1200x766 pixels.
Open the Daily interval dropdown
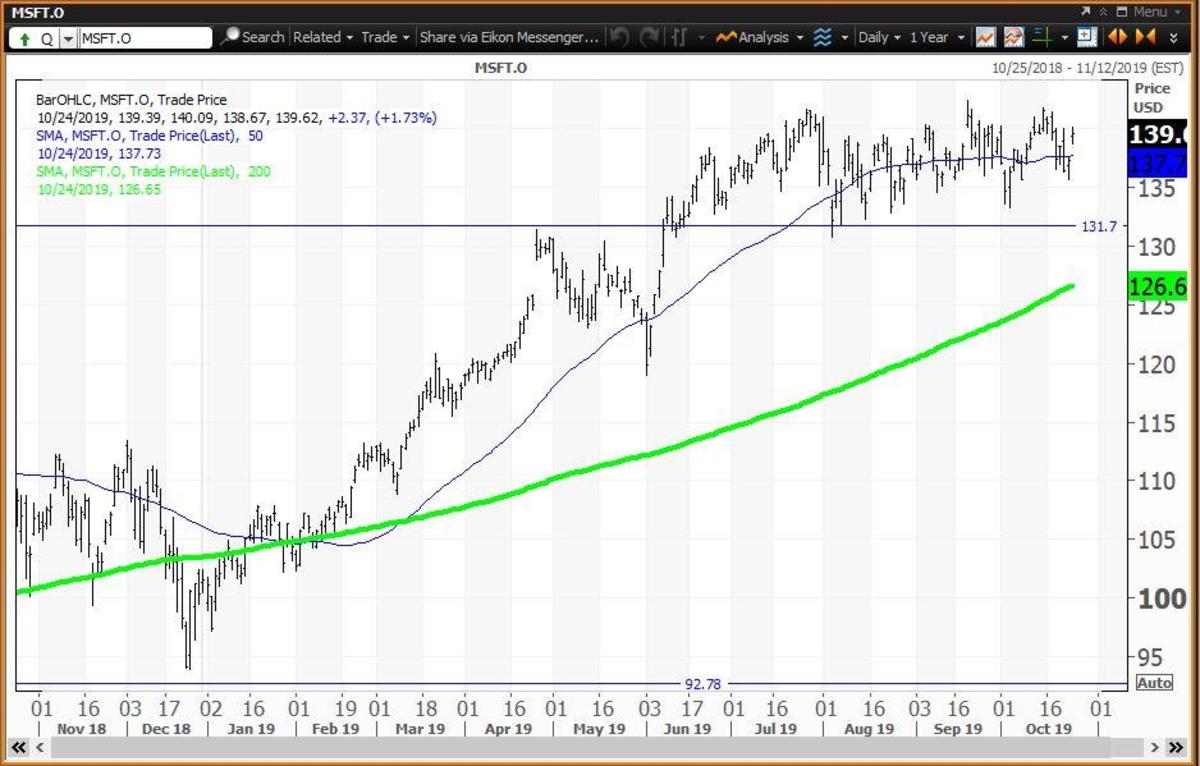(879, 37)
